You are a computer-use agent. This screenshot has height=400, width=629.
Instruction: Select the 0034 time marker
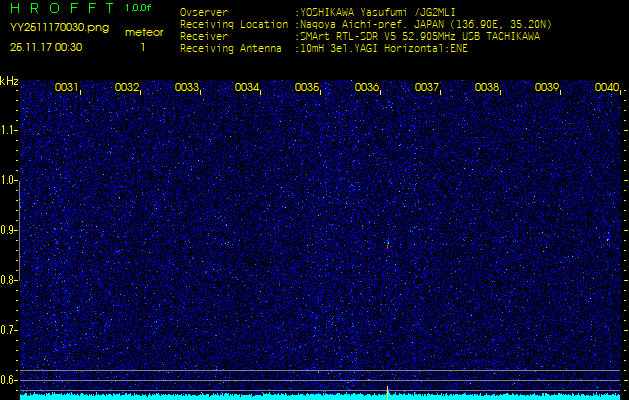click(x=247, y=88)
